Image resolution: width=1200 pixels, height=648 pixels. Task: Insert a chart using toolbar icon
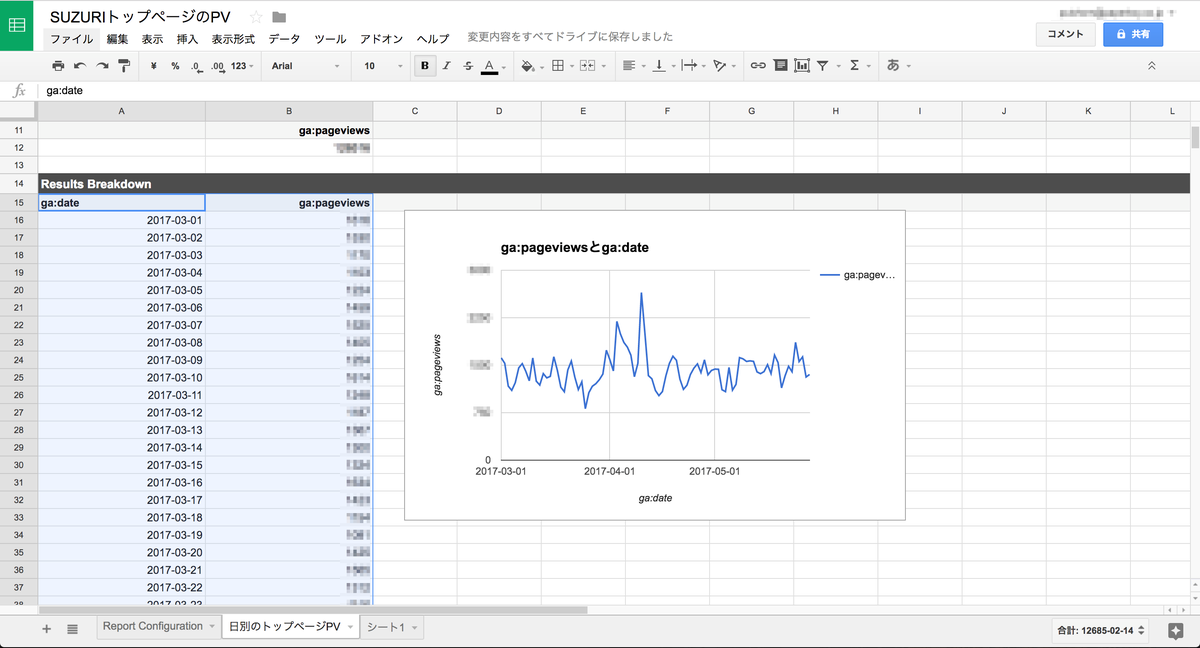[802, 66]
